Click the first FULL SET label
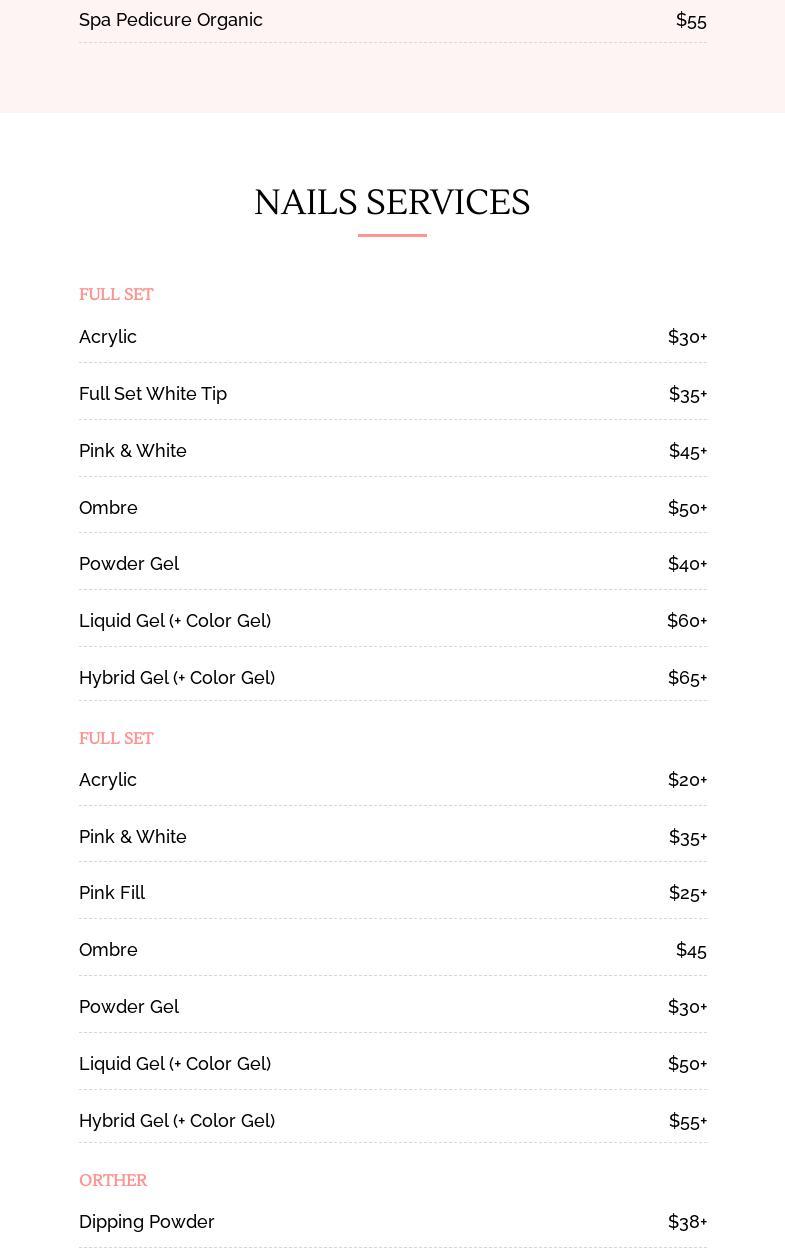Viewport: 785px width, 1248px height. 116,294
